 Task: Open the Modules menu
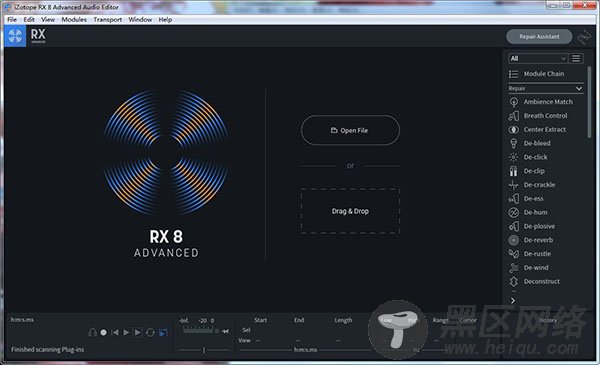point(74,20)
